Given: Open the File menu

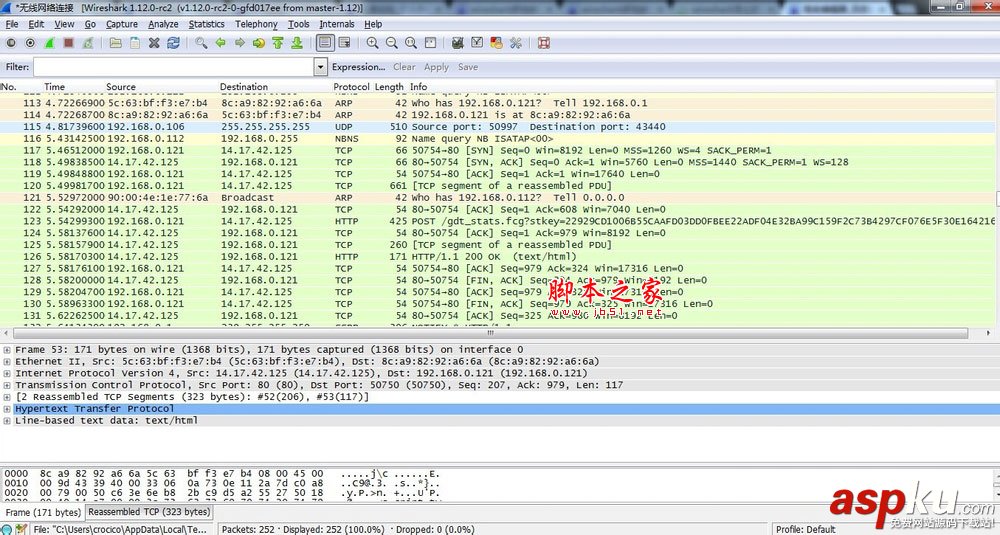Looking at the screenshot, I should click(11, 24).
